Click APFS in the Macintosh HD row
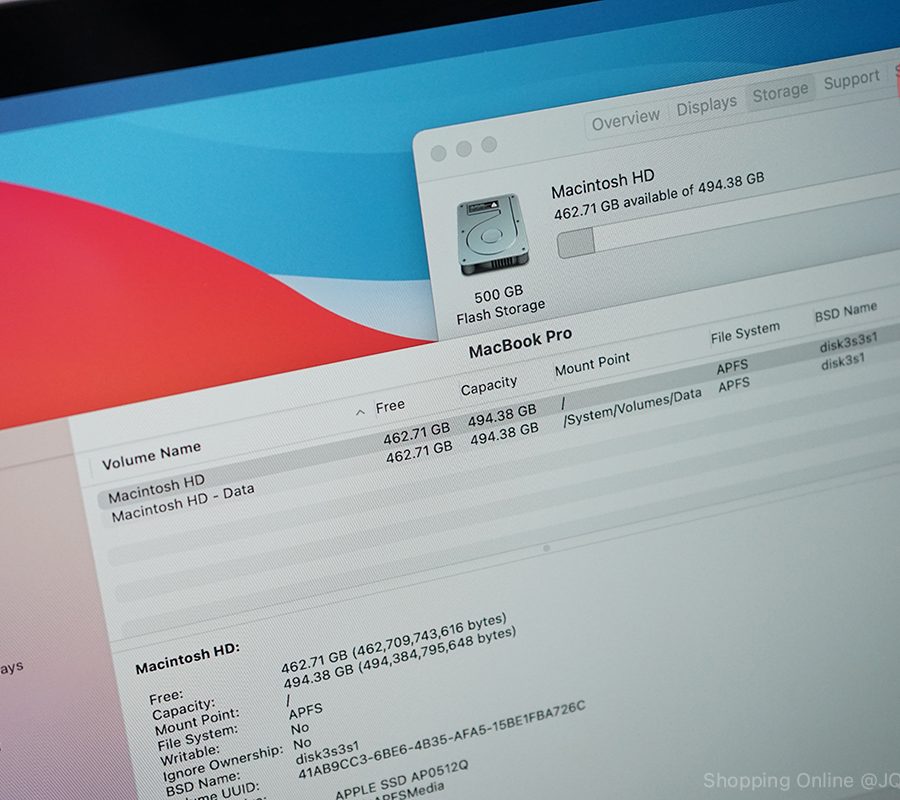Viewport: 900px width, 800px height. [x=732, y=367]
